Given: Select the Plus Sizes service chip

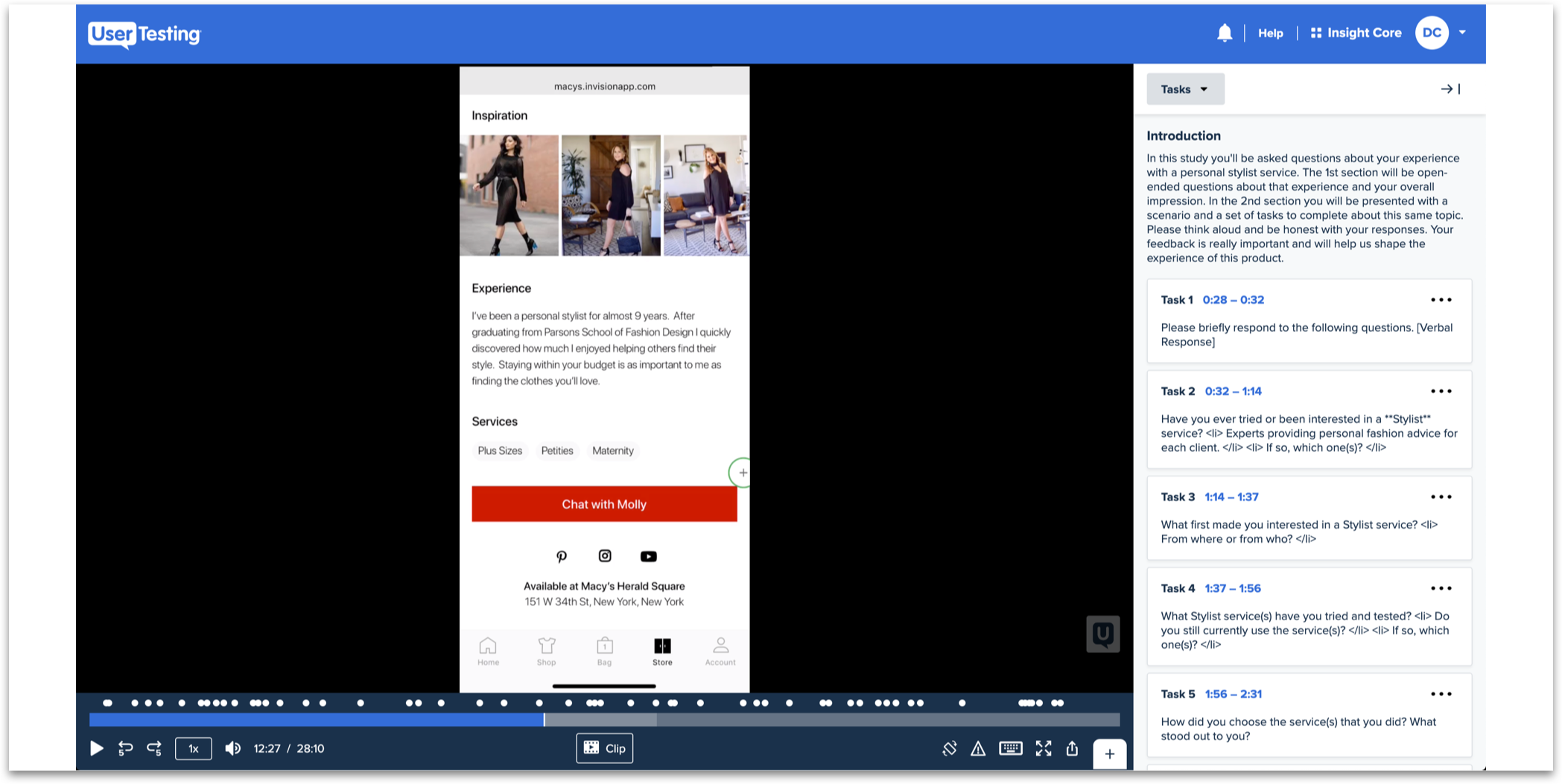Looking at the screenshot, I should pos(500,450).
